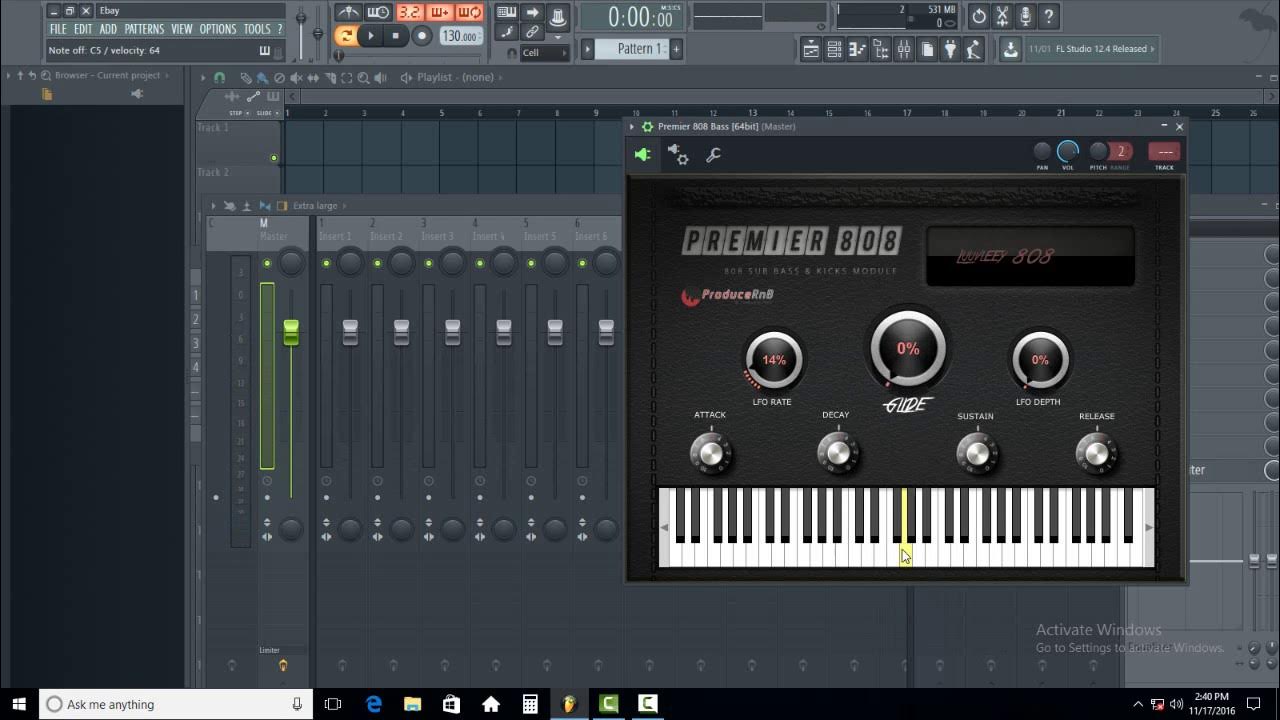The image size is (1280, 720).
Task: Open the PATTERNS menu
Action: [144, 29]
